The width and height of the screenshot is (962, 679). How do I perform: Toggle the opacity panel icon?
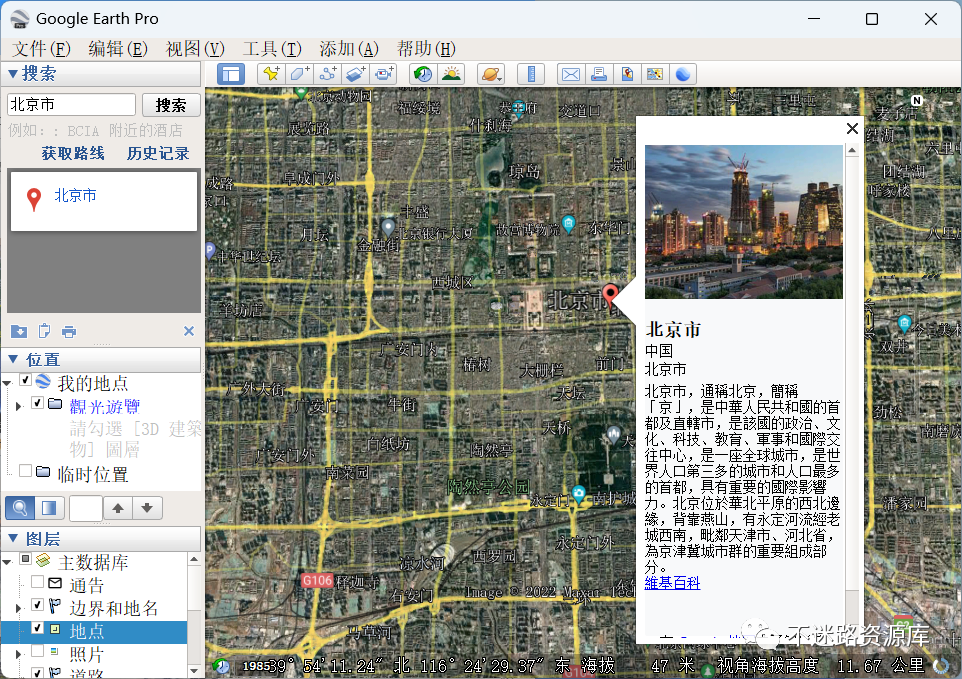click(x=49, y=508)
